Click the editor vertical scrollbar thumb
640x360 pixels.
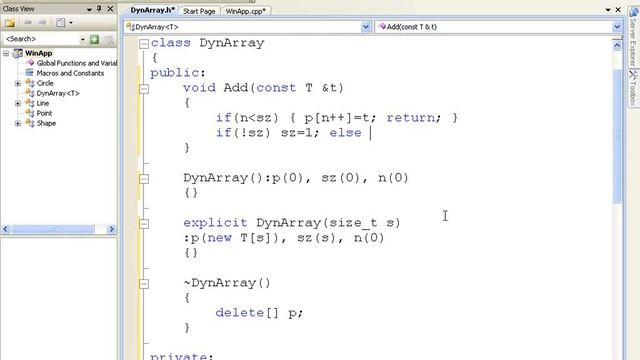(617, 136)
